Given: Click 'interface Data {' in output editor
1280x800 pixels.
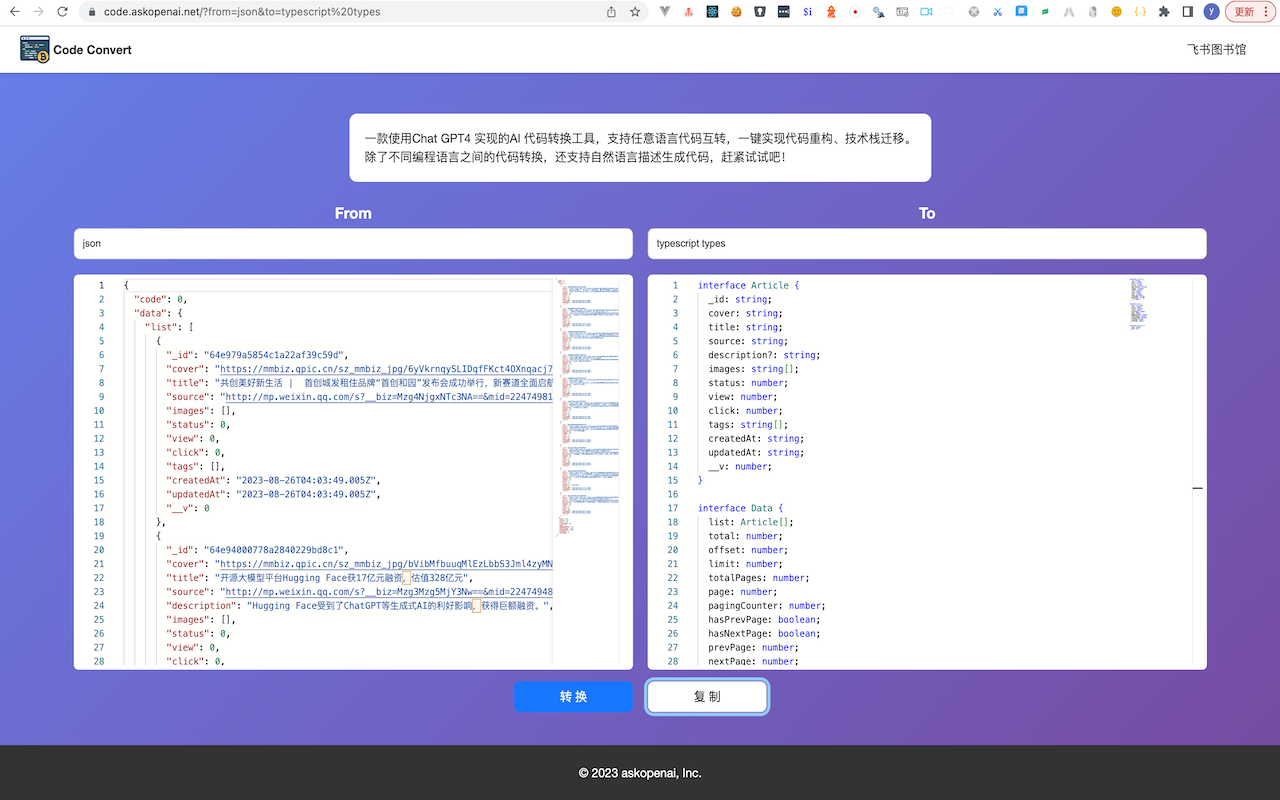Looking at the screenshot, I should (741, 508).
